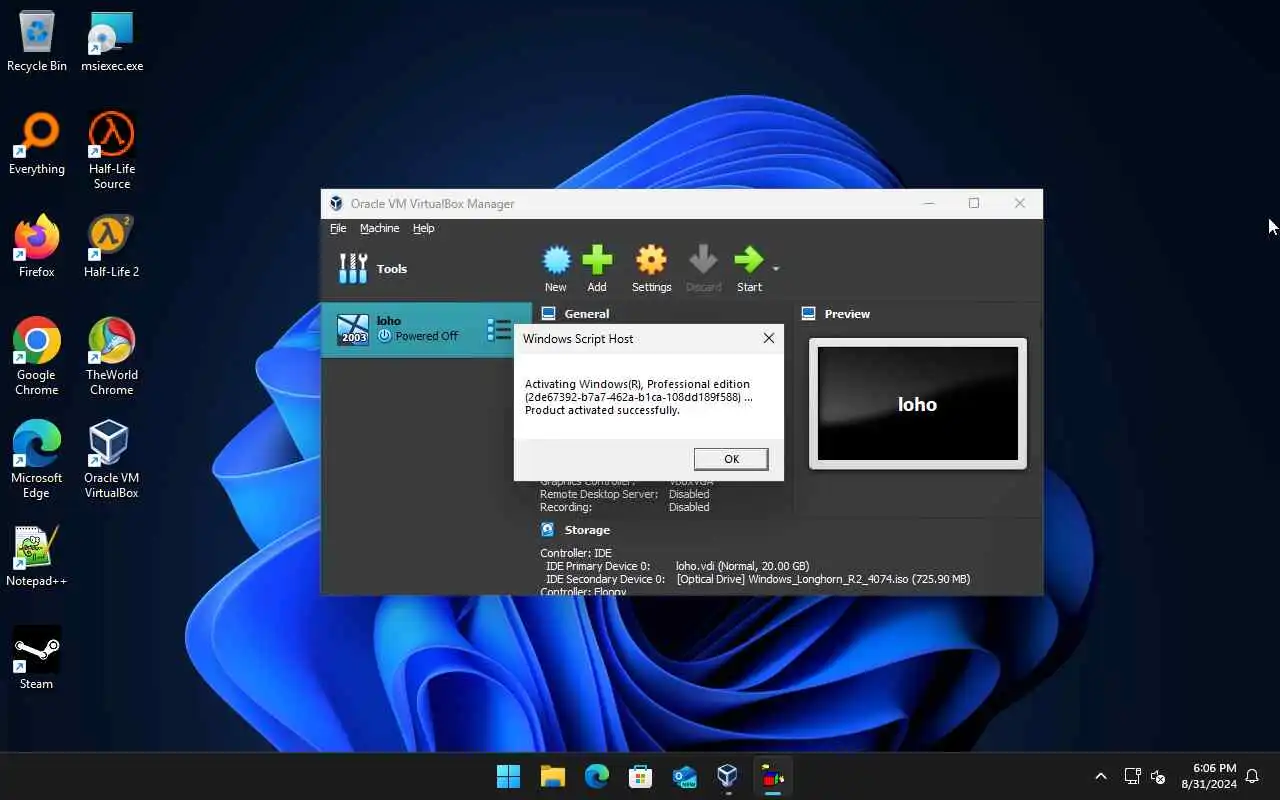The width and height of the screenshot is (1280, 800).
Task: Open the Recycle Bin desktop icon
Action: click(37, 42)
